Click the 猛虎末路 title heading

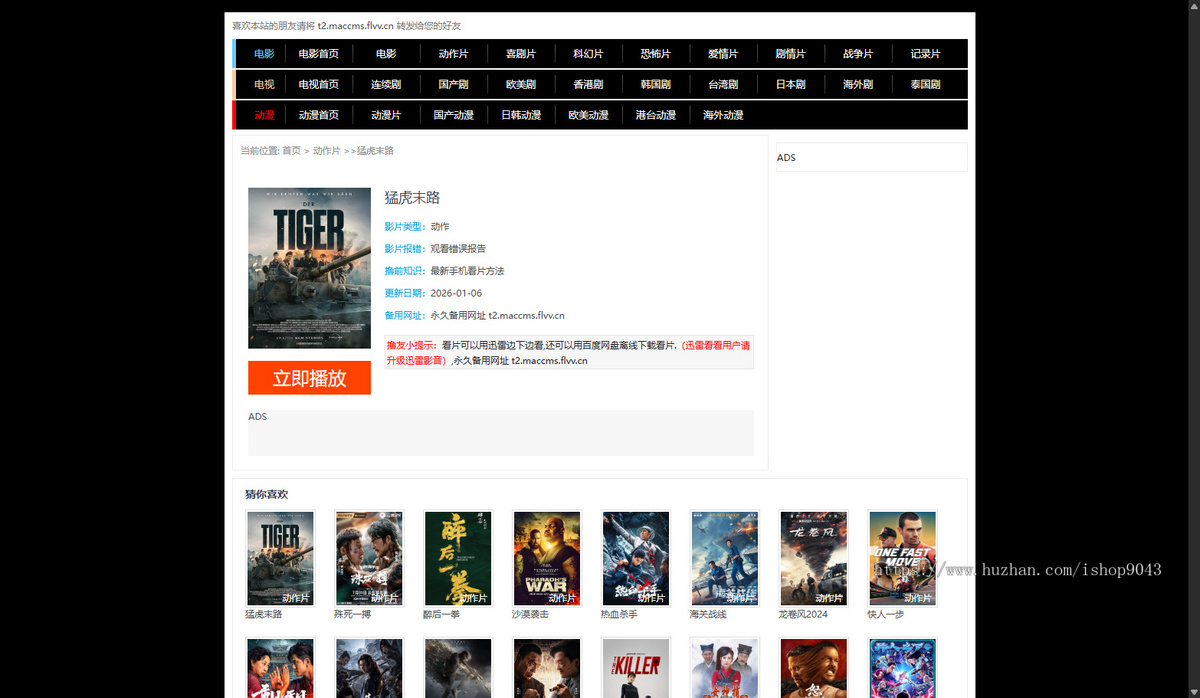412,198
